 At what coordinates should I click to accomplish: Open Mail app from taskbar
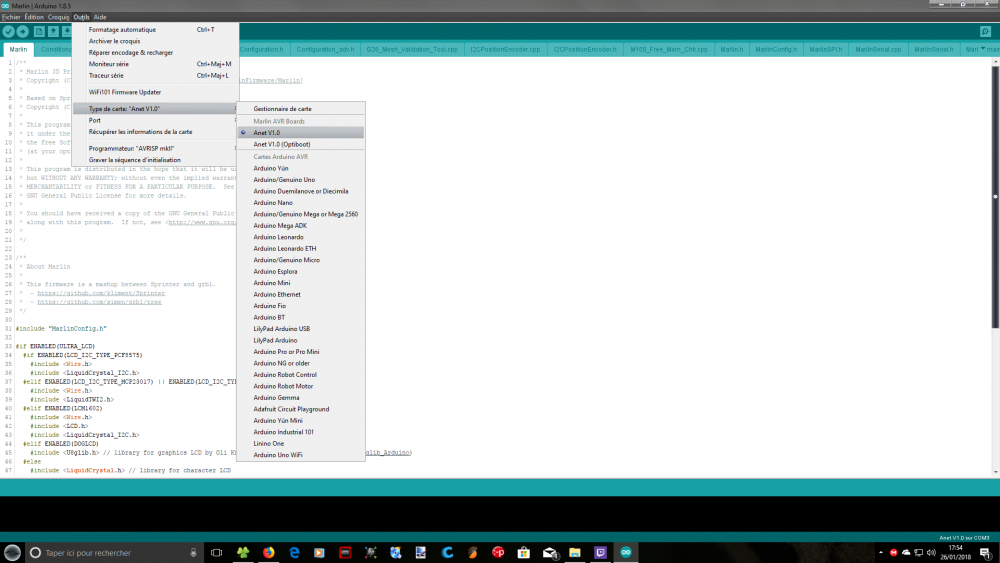[x=550, y=553]
